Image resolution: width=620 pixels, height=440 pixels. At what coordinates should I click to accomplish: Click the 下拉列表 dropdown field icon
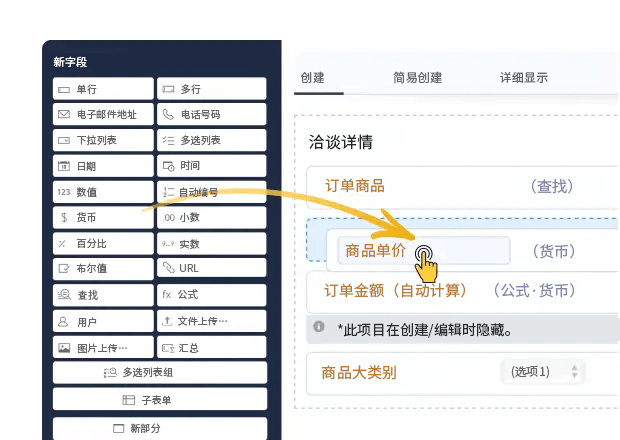(64, 140)
